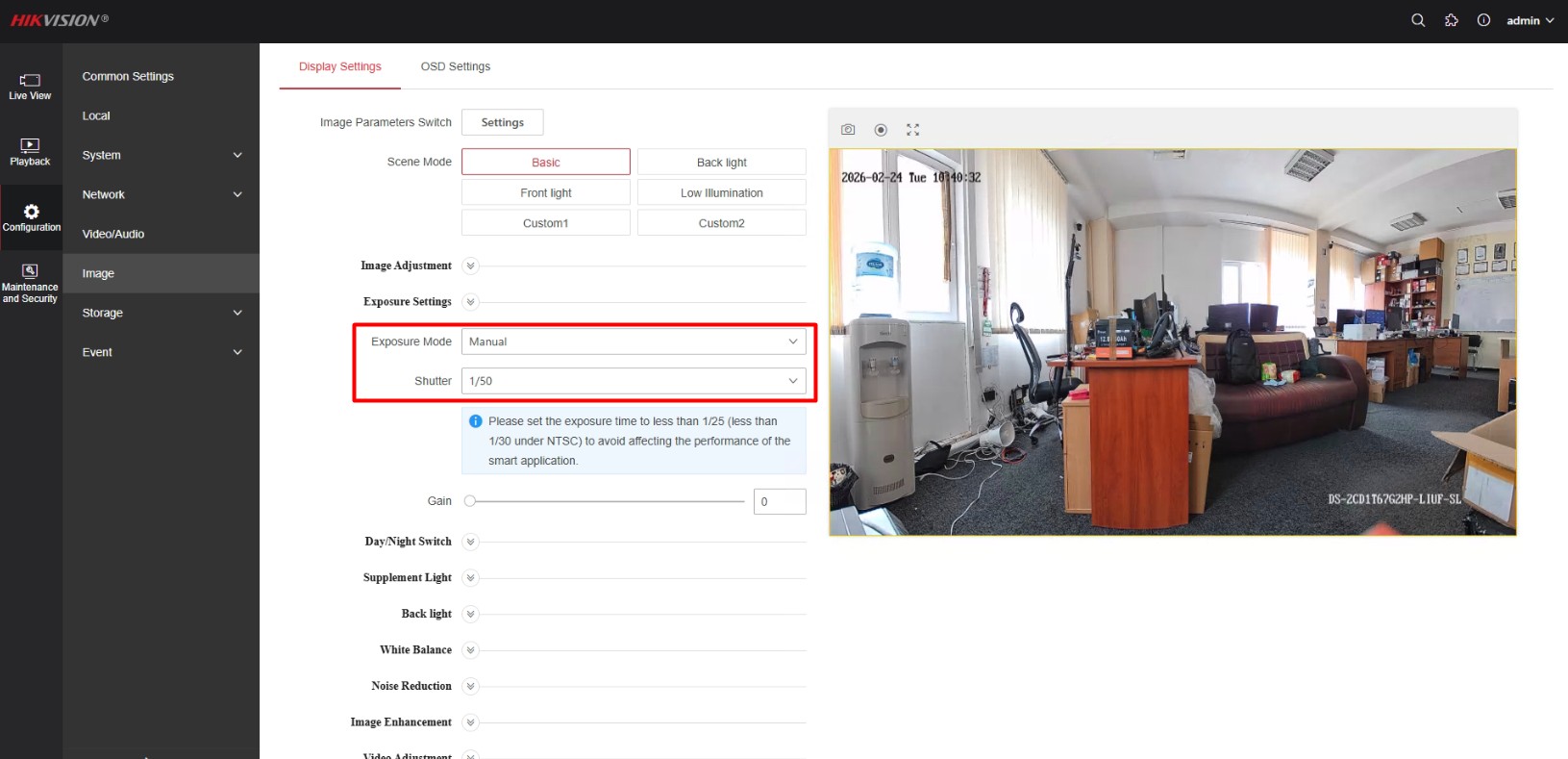
Task: Expand the White Balance section
Action: (470, 650)
